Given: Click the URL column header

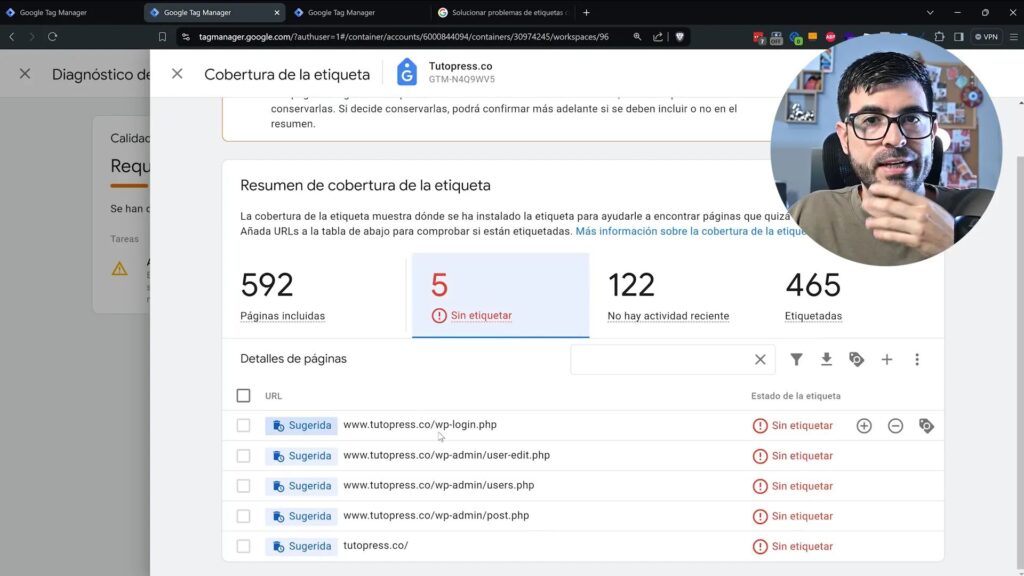Looking at the screenshot, I should [x=273, y=396].
